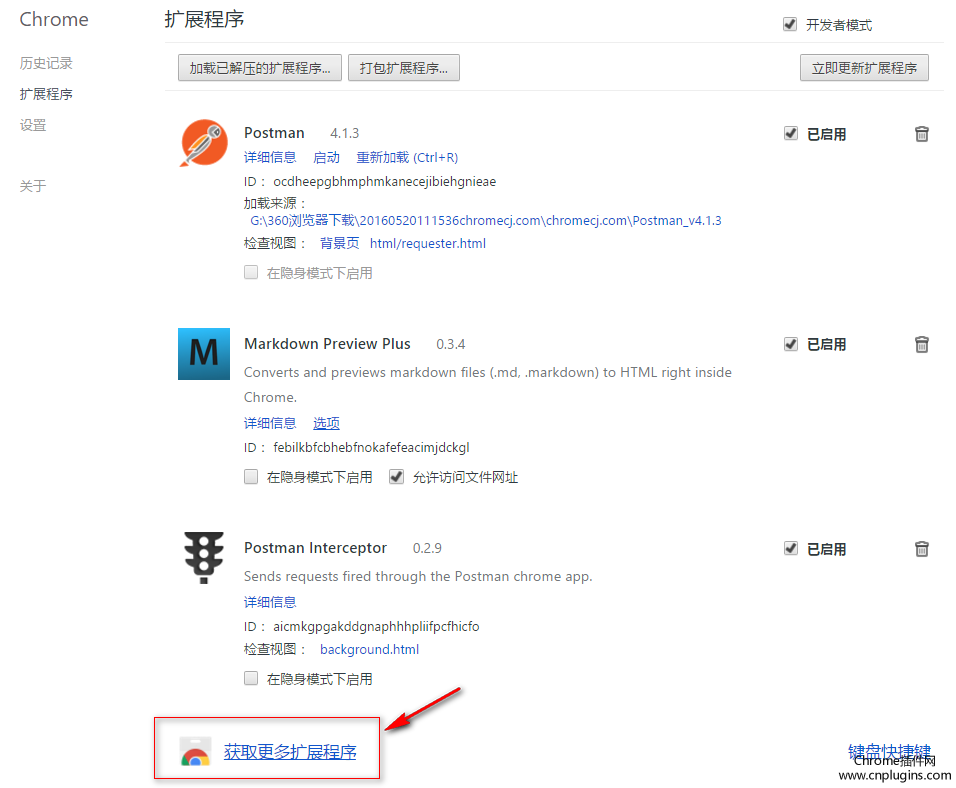Toggle the 开发者模式 checkbox
The image size is (956, 788).
pyautogui.click(x=790, y=24)
